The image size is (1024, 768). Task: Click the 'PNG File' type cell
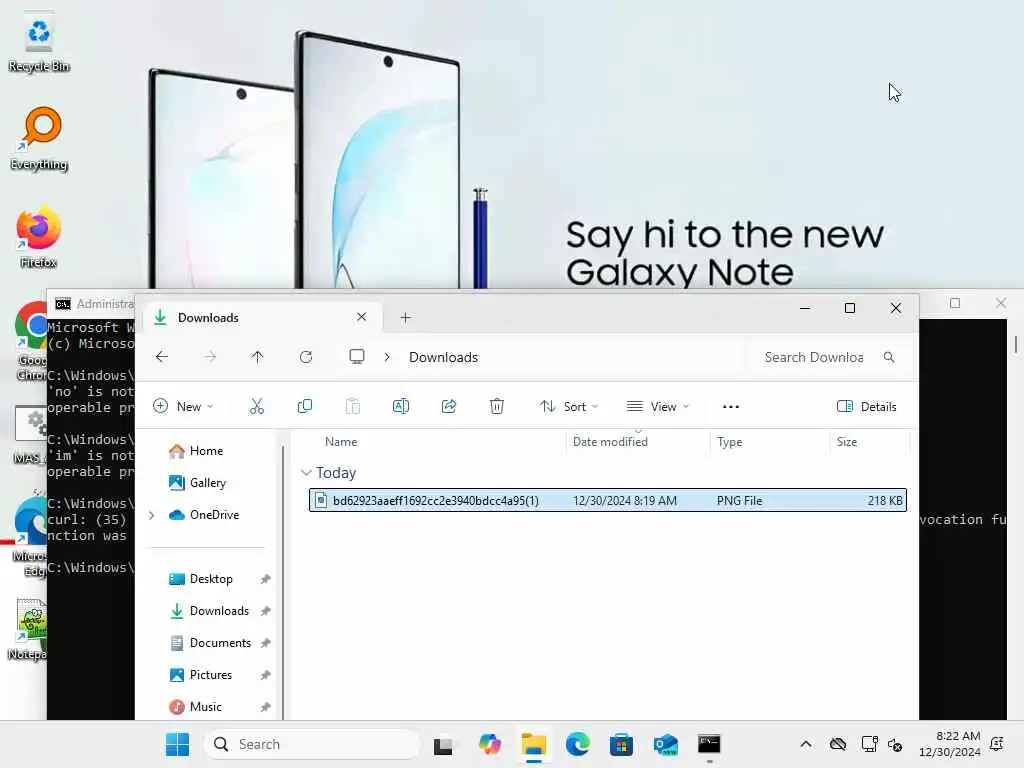(x=739, y=501)
